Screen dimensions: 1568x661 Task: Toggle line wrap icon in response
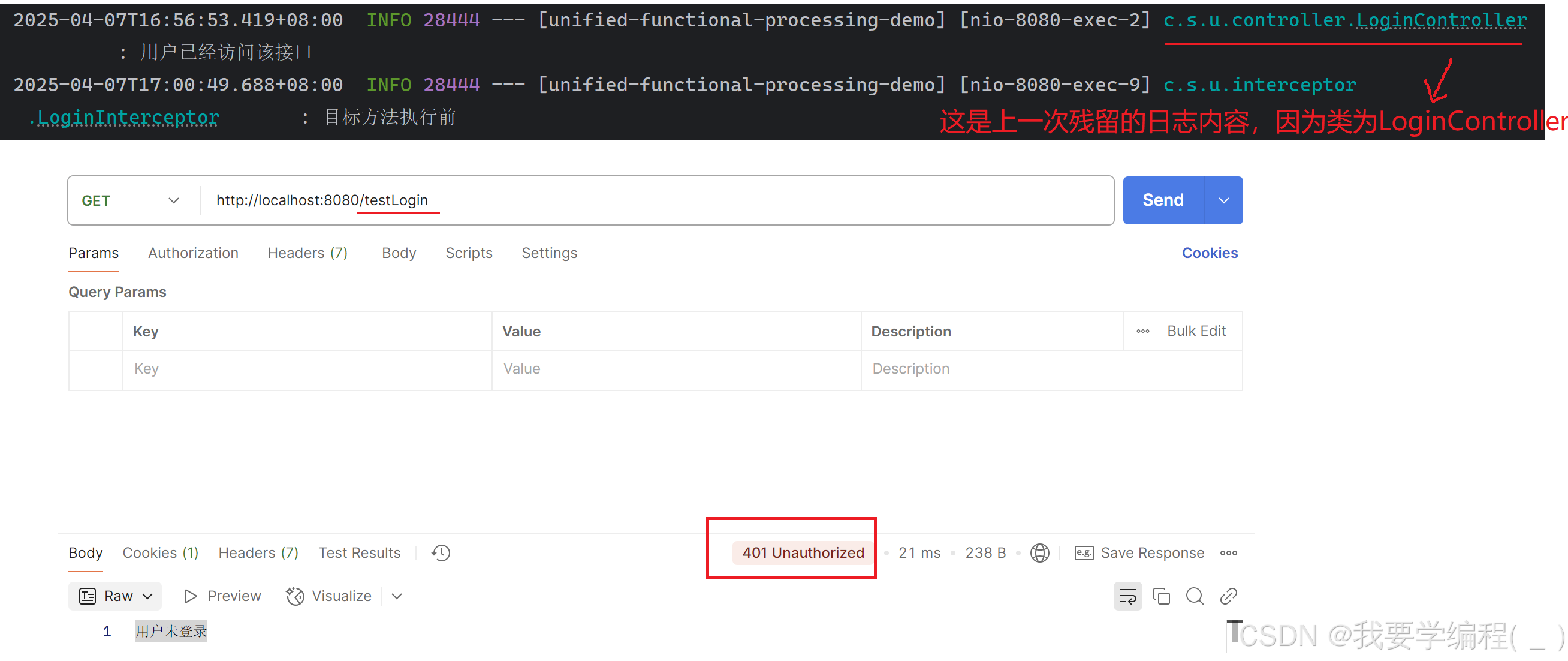1127,596
